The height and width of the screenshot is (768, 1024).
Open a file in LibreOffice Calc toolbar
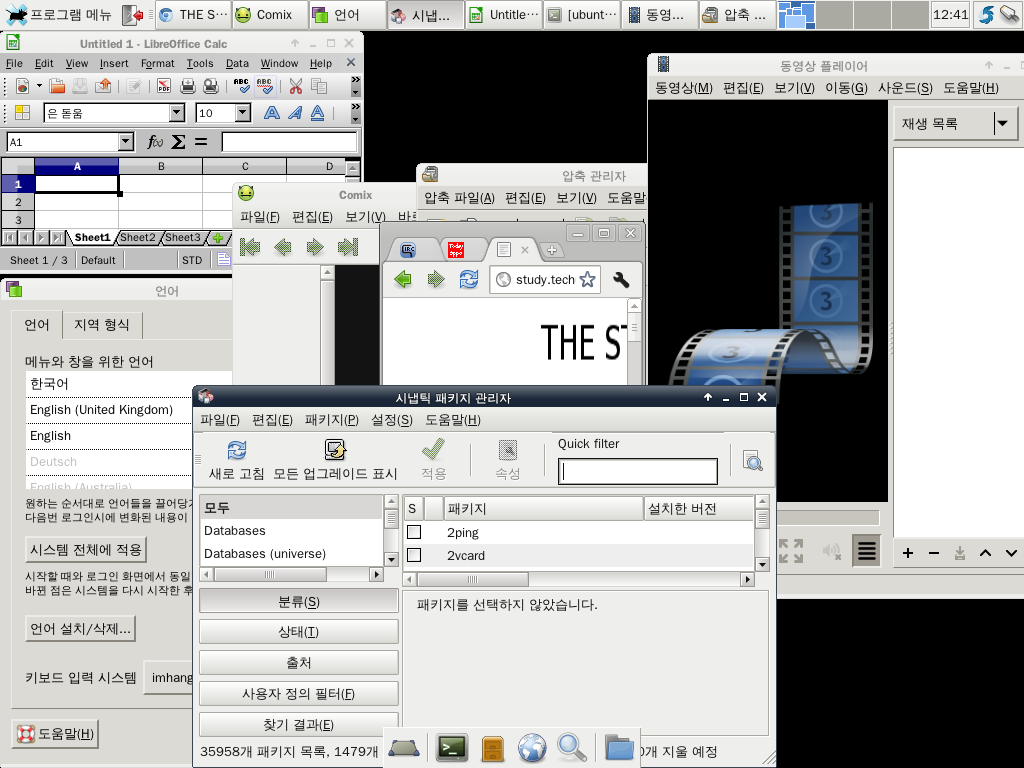pos(57,86)
